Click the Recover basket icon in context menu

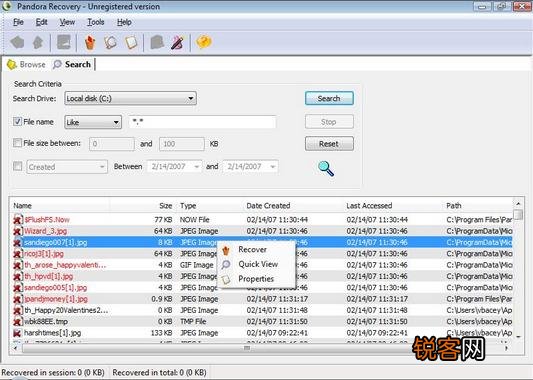coord(226,251)
